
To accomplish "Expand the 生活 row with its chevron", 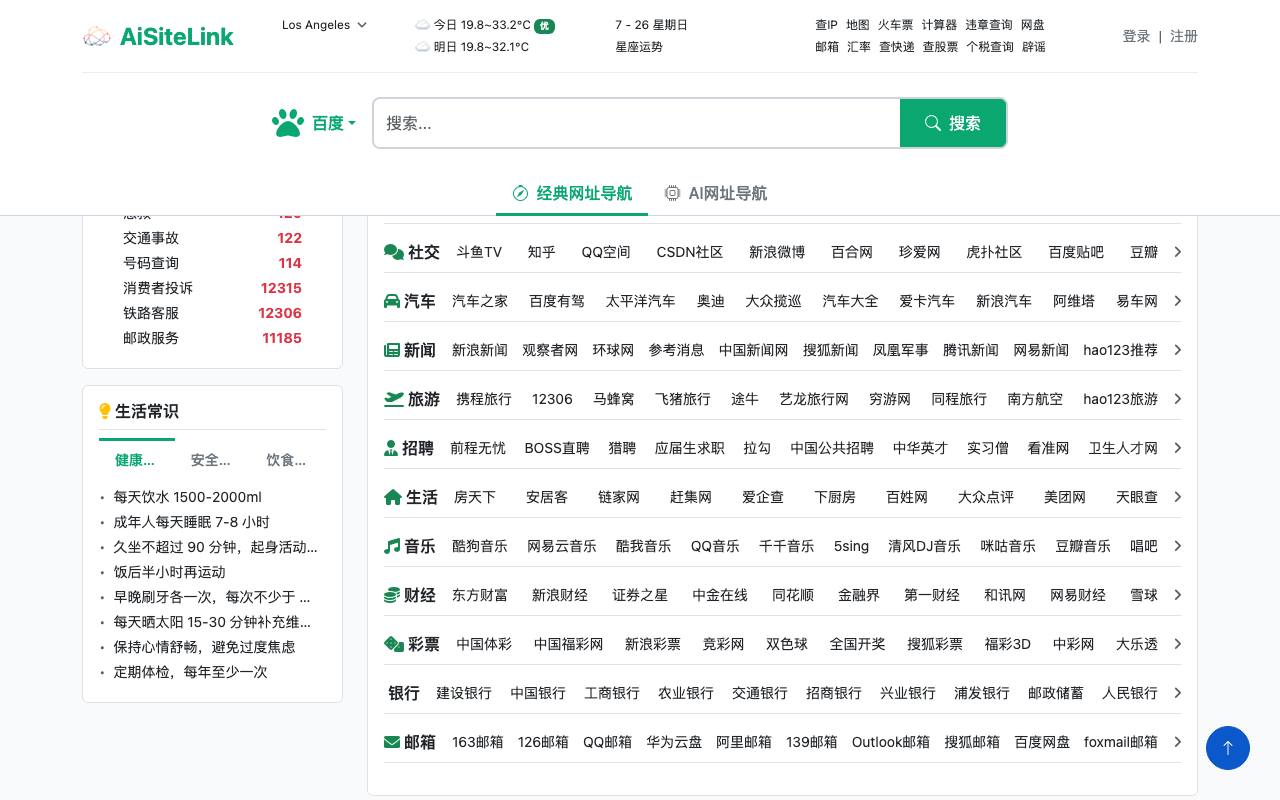I will click(x=1178, y=497).
